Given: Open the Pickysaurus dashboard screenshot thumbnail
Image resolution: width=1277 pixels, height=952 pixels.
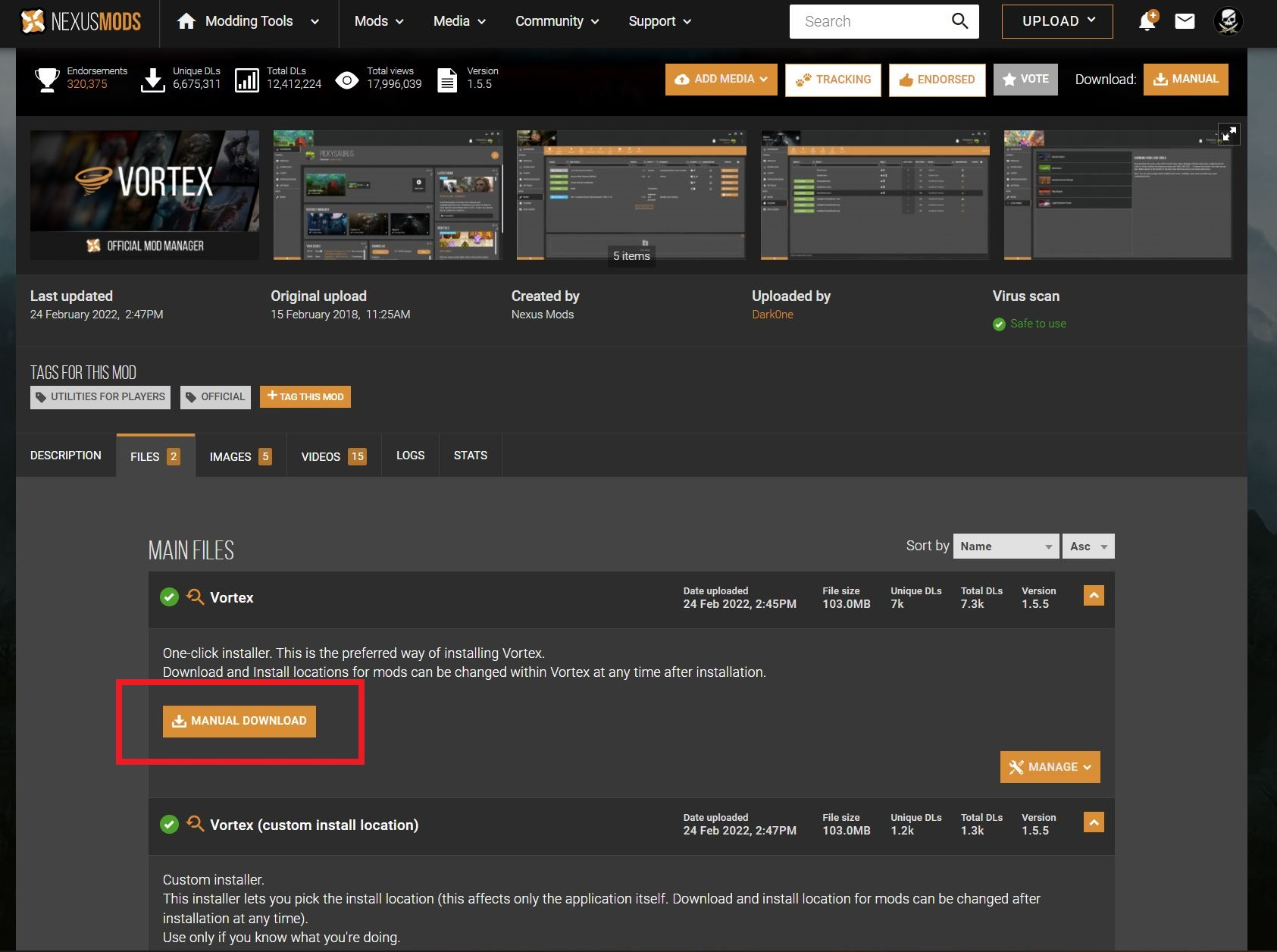Looking at the screenshot, I should [388, 196].
